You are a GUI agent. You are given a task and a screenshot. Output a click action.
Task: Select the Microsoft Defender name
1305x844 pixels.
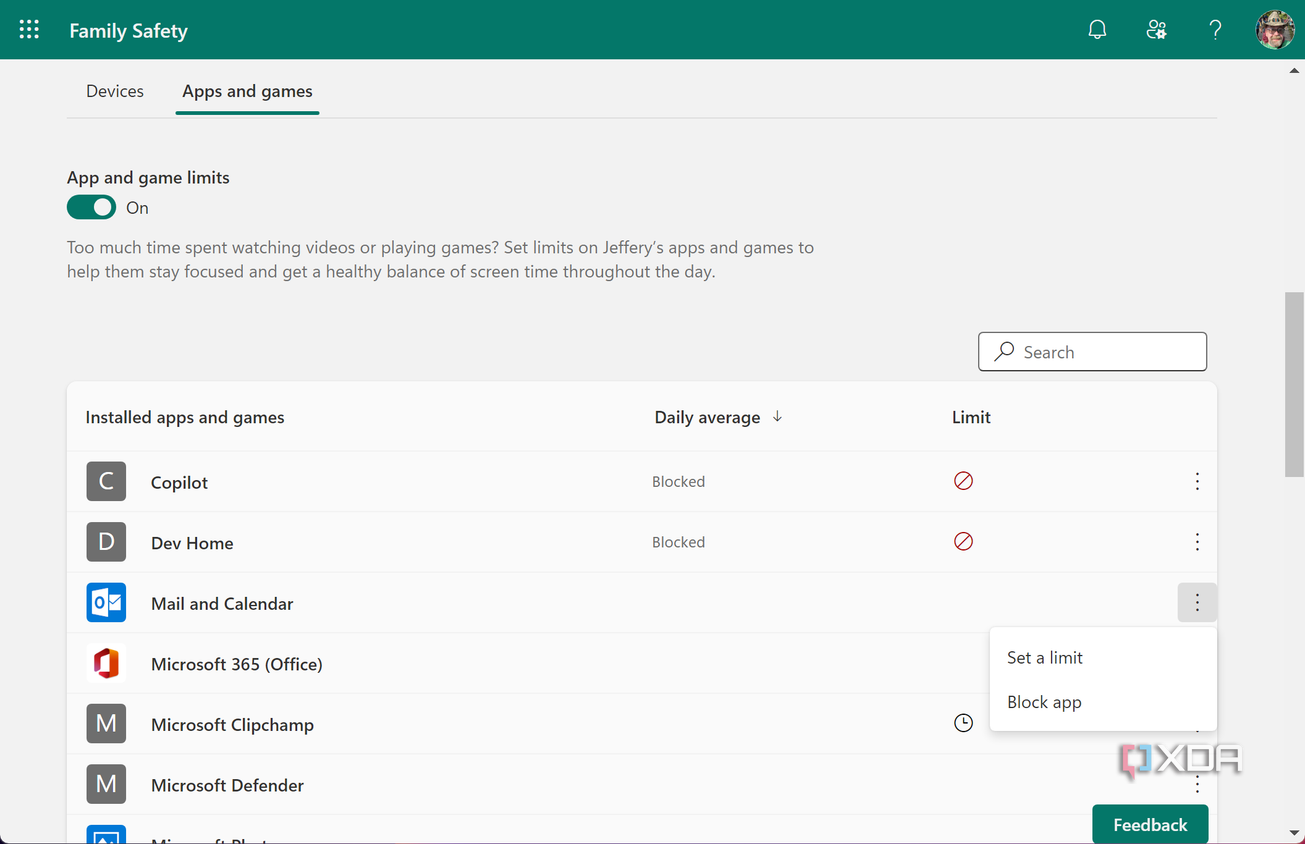[x=227, y=785]
